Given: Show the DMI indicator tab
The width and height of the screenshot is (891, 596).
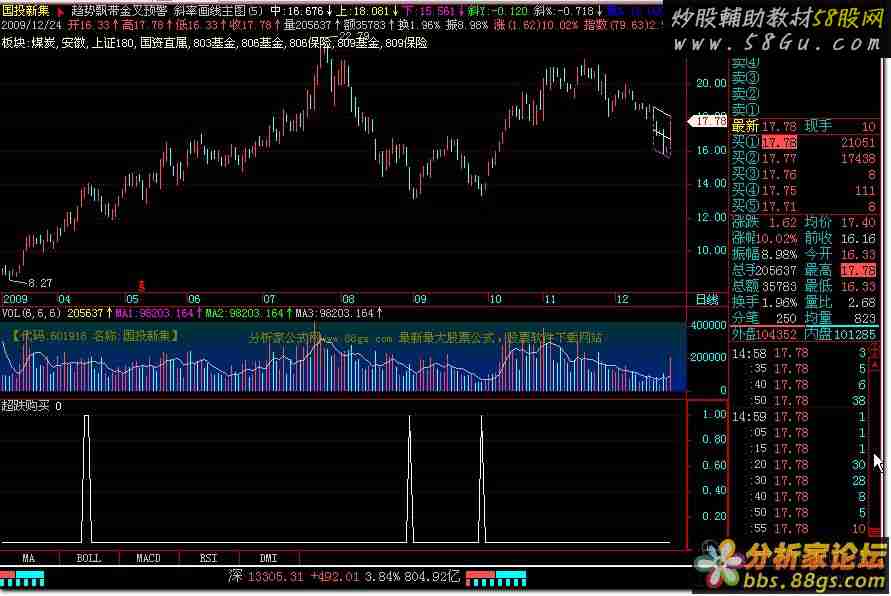Looking at the screenshot, I should [268, 558].
